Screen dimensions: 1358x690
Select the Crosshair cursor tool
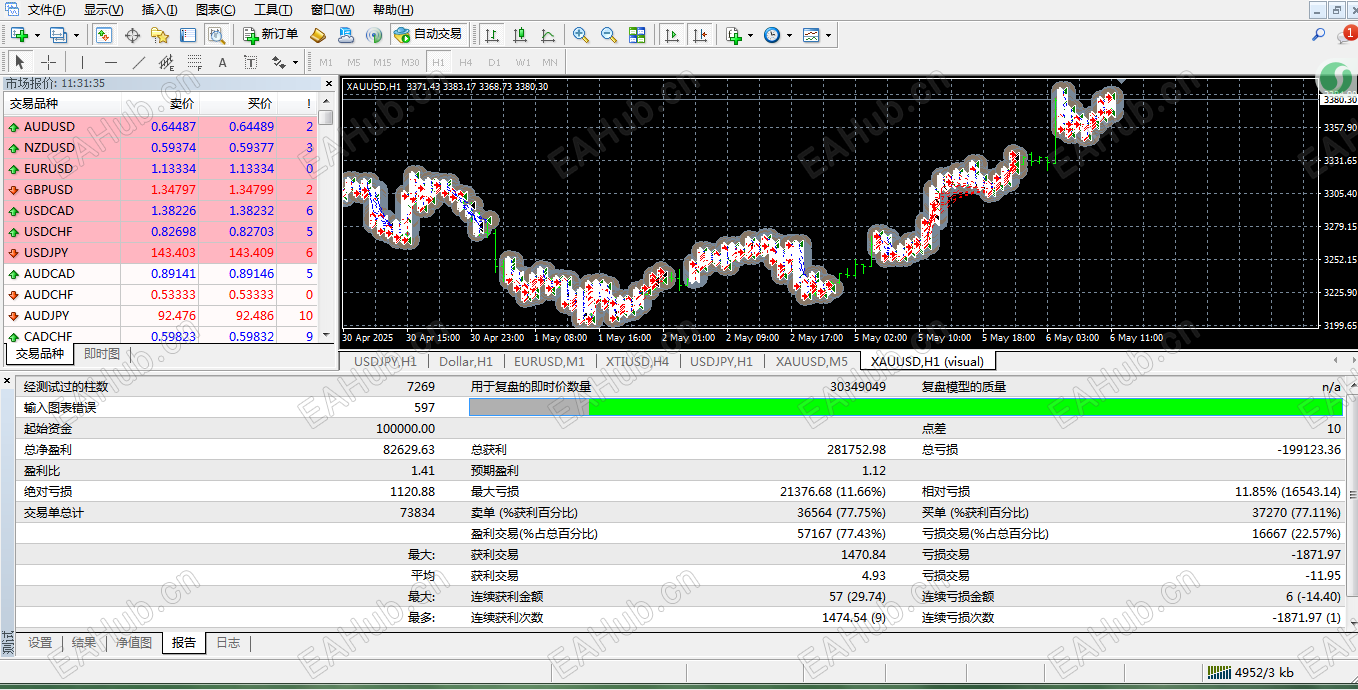[x=48, y=62]
